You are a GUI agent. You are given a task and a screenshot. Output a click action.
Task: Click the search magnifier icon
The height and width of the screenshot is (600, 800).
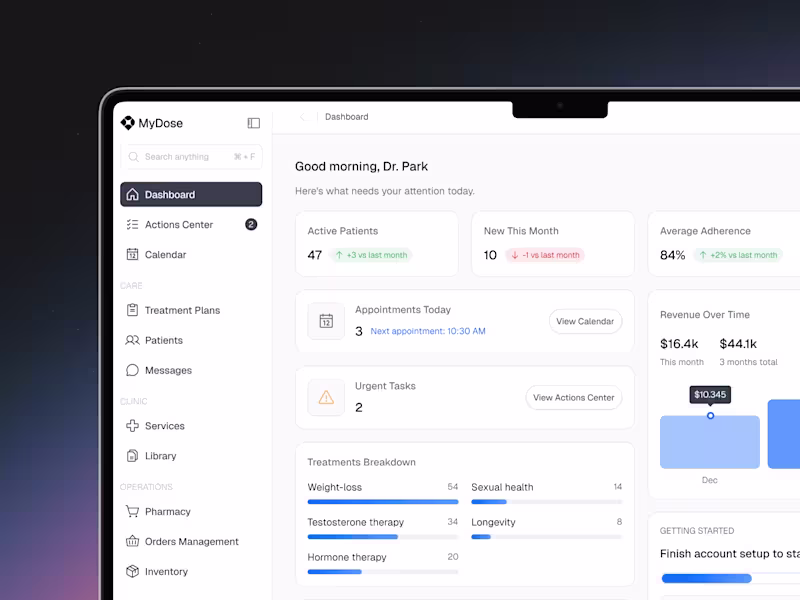(x=133, y=157)
